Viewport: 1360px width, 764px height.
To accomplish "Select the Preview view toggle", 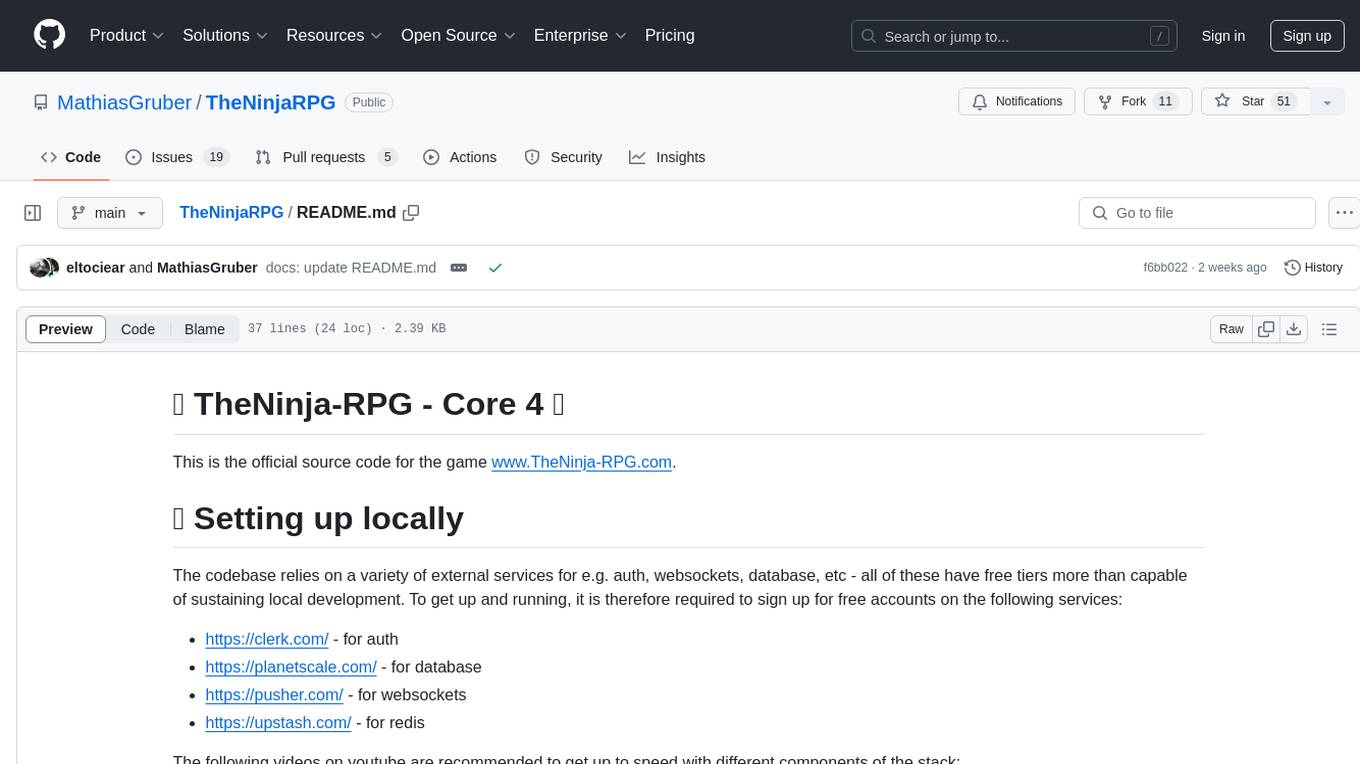I will 66,329.
